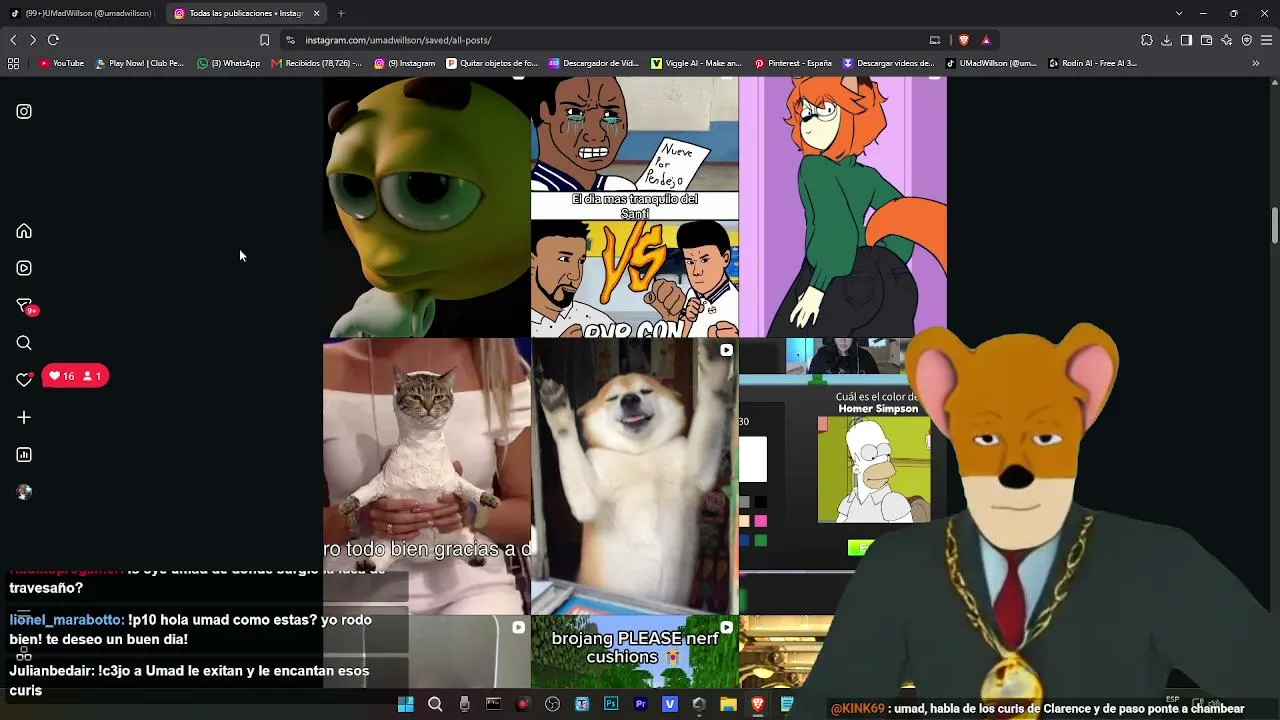Open the terminal from the taskbar
The image size is (1280, 720).
click(x=493, y=704)
